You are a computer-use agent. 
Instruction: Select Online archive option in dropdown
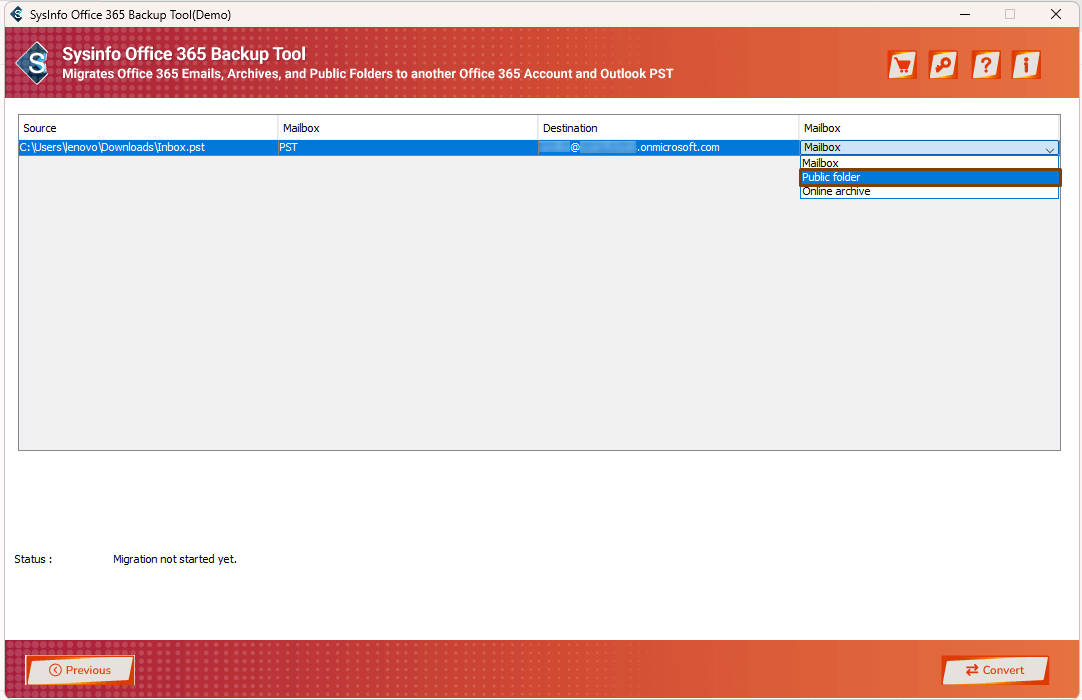pos(929,192)
